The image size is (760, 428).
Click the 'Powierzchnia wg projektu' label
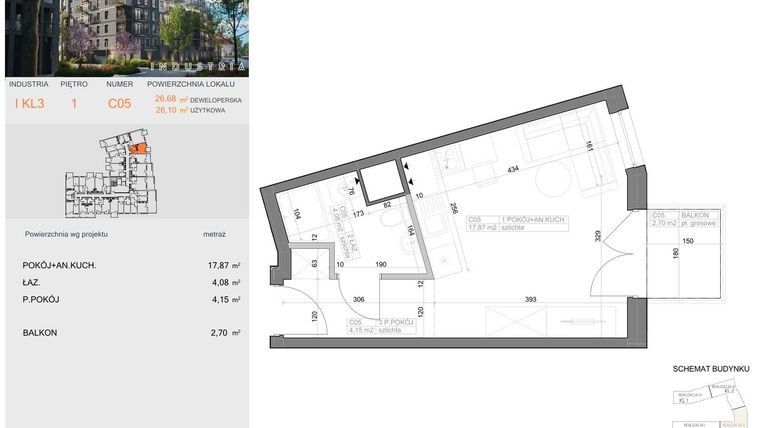pyautogui.click(x=66, y=234)
